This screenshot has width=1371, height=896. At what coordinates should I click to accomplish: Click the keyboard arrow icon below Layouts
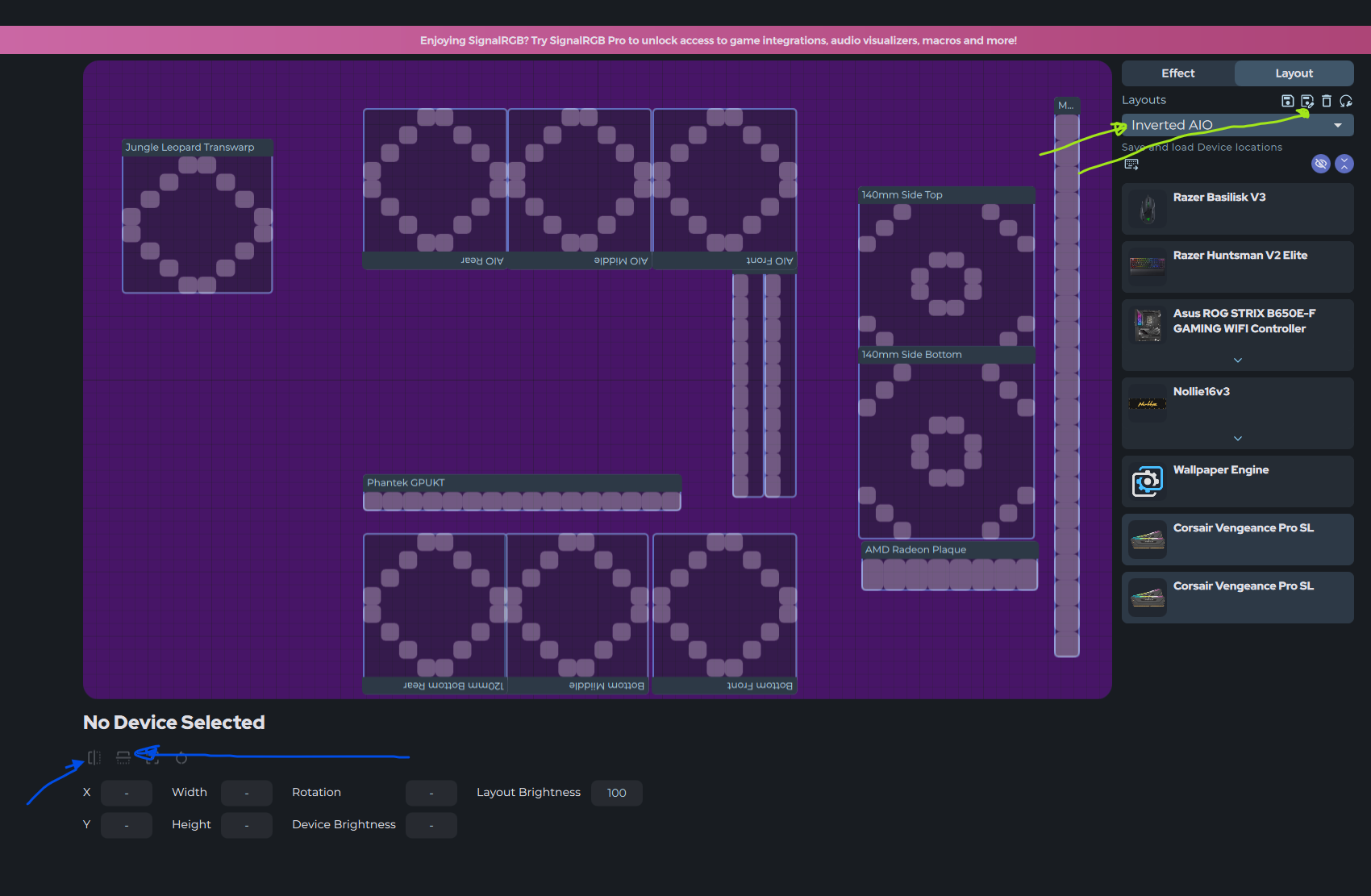pos(1131,164)
